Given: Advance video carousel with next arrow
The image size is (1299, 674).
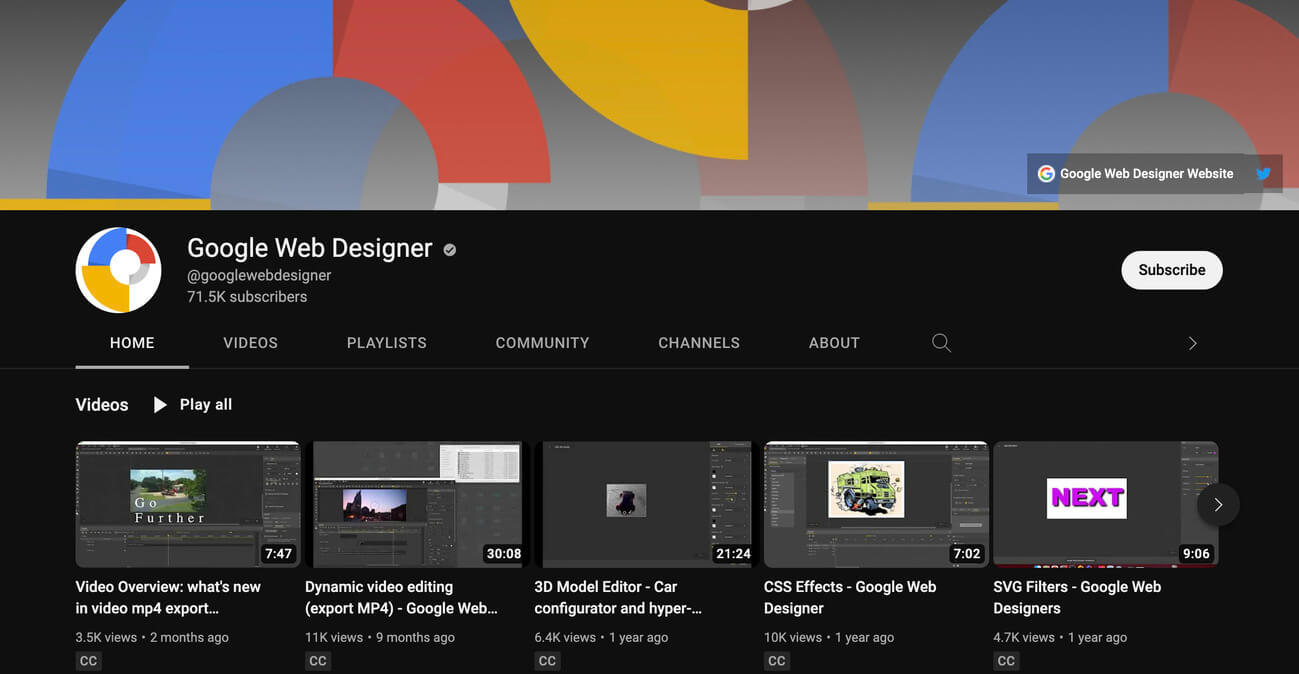Looking at the screenshot, I should point(1218,505).
